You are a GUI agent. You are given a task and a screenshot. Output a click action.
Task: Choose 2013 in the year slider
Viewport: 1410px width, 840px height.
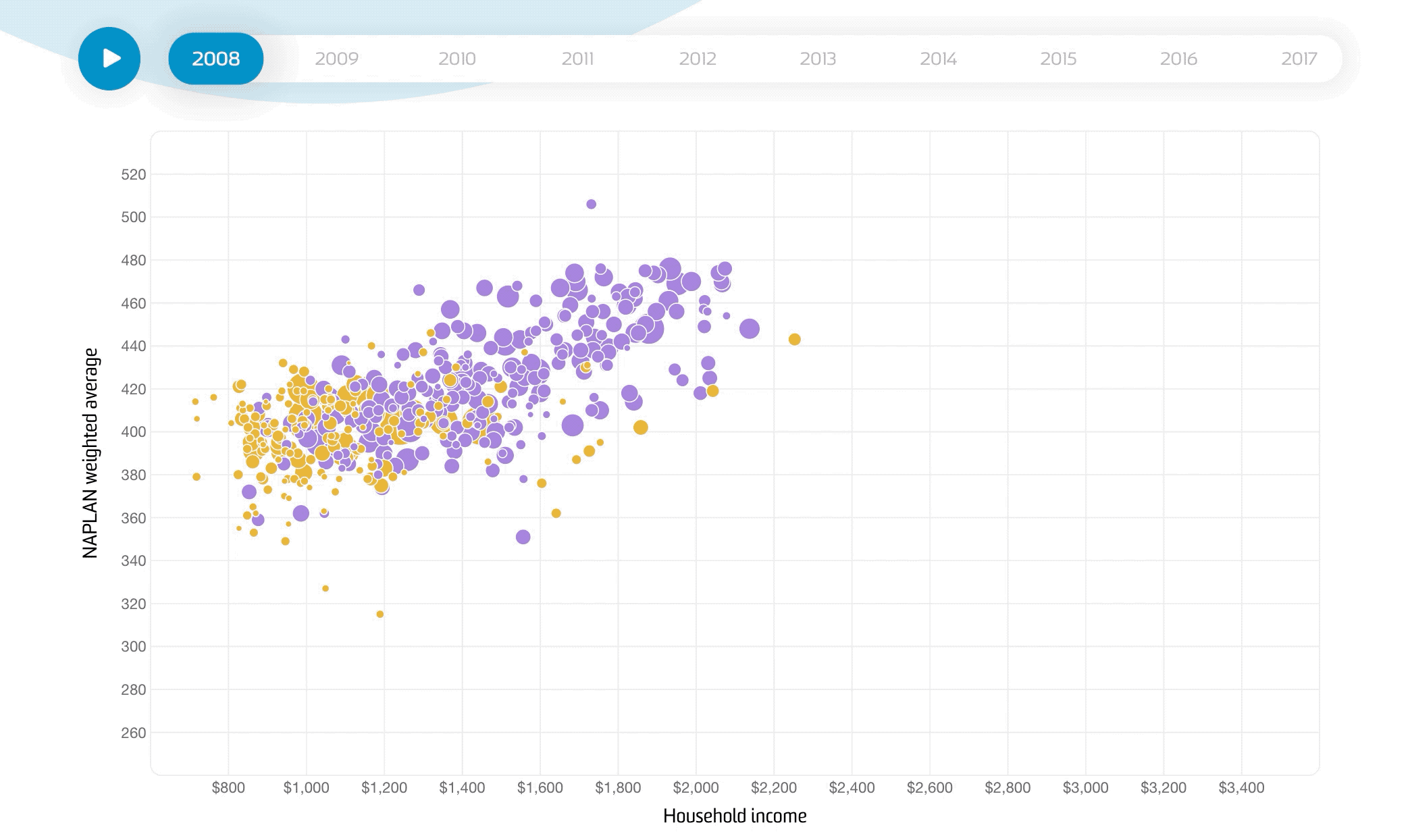[817, 59]
